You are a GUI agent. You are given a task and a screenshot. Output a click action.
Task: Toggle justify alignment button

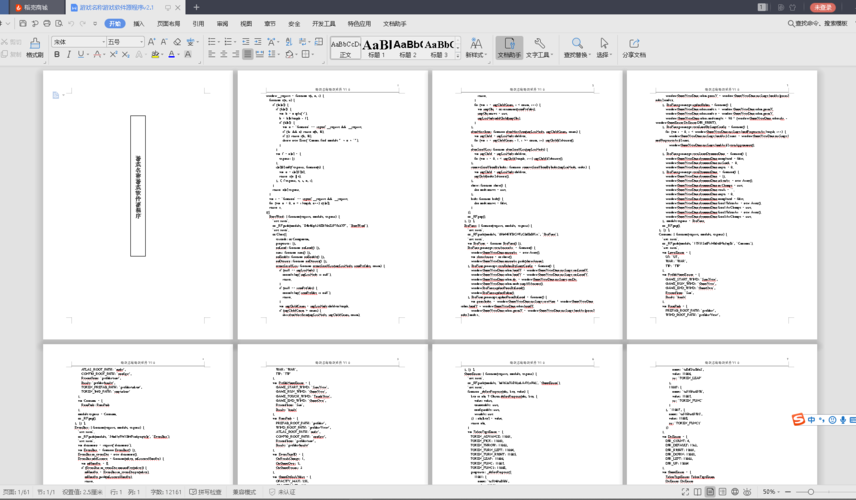[x=248, y=54]
